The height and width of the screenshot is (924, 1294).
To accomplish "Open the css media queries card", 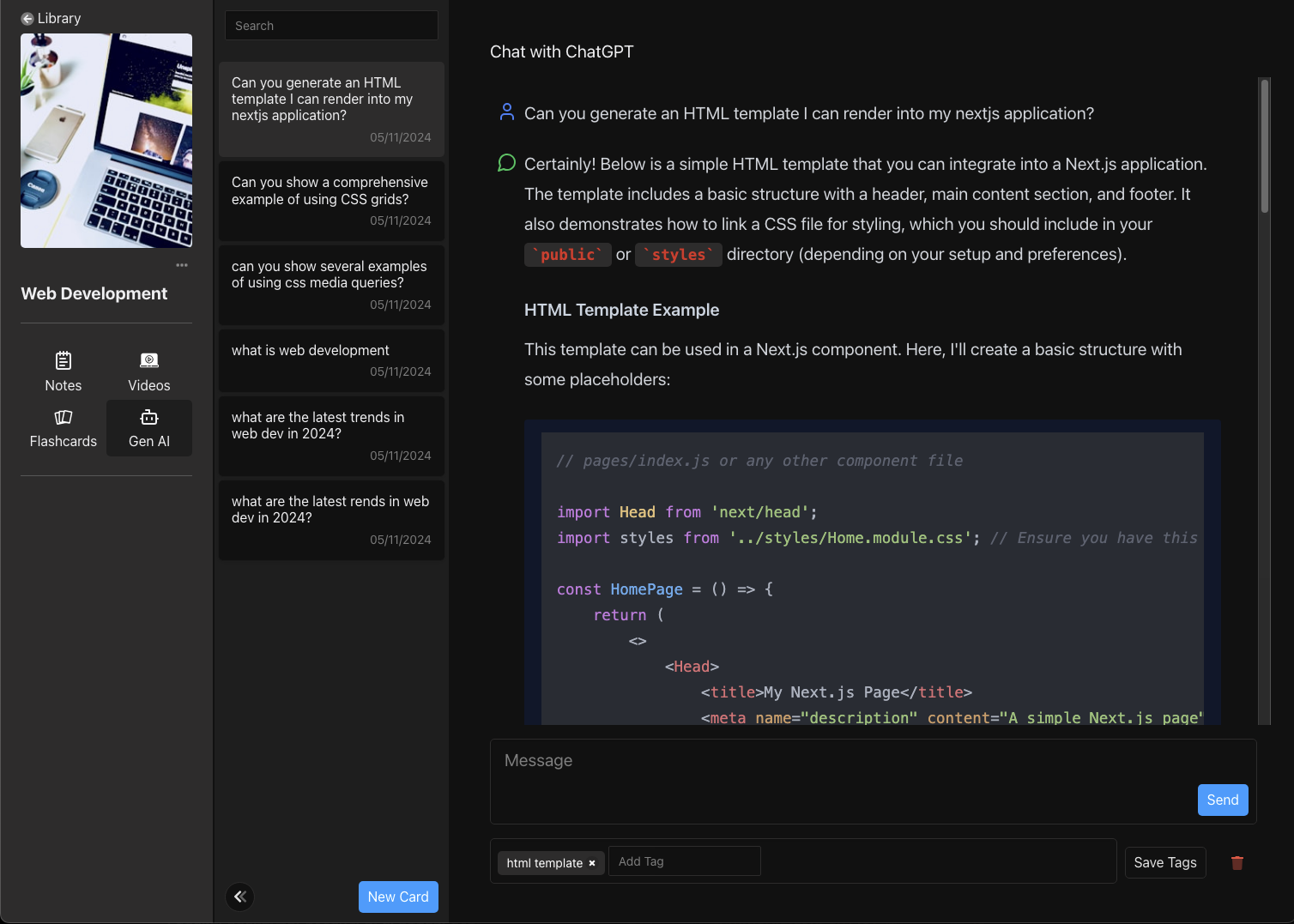I will click(331, 285).
